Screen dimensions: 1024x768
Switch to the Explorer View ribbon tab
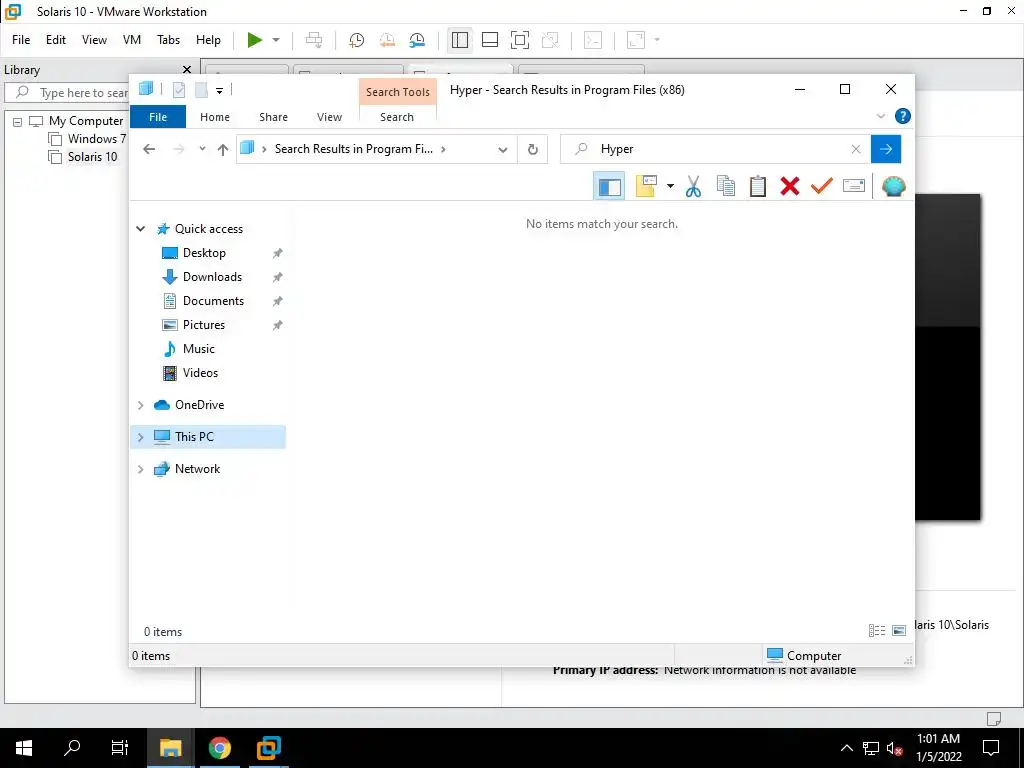[x=329, y=117]
